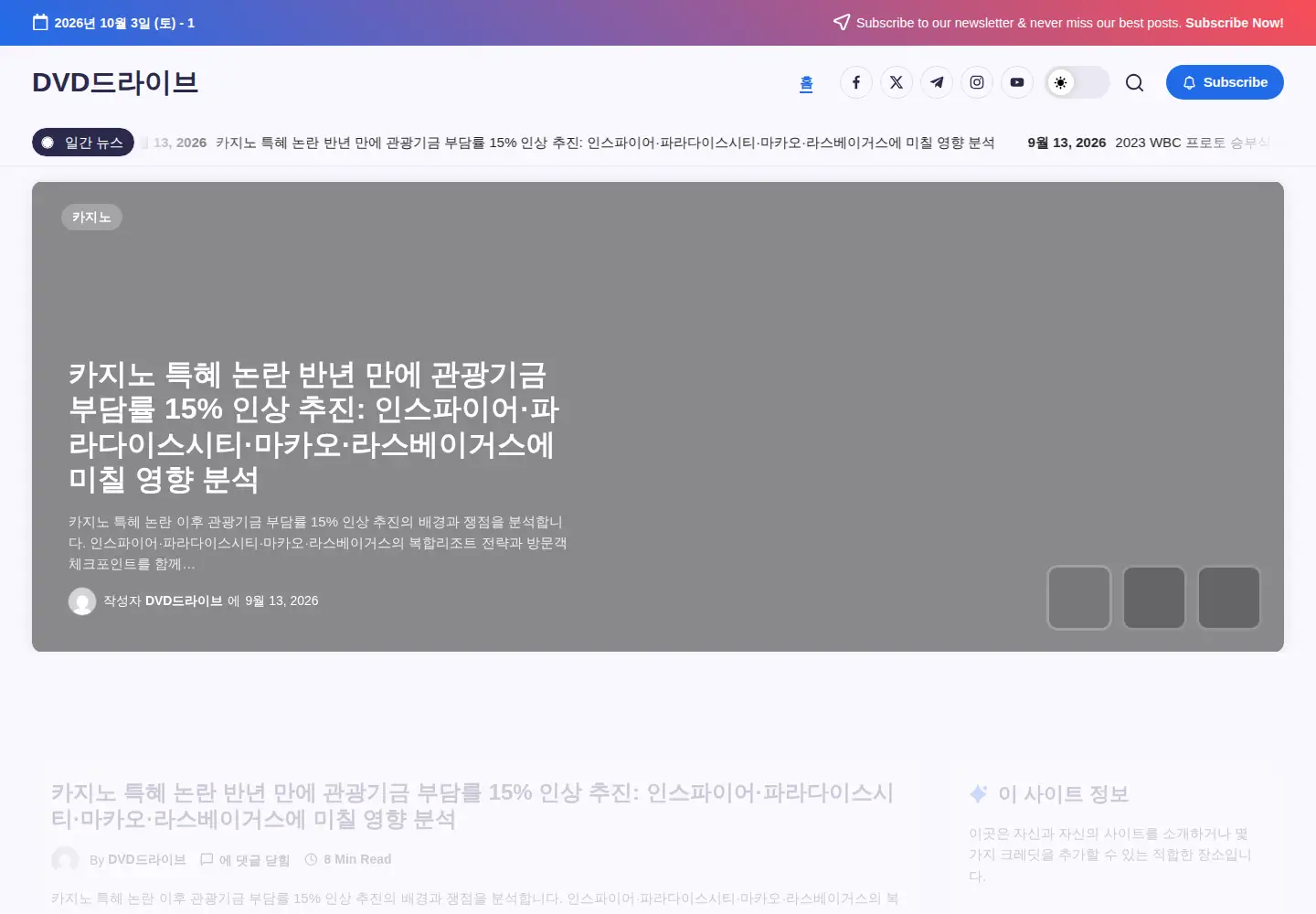Screen dimensions: 1316x914
Task: Click the blue Subscribe button
Action: tap(1225, 82)
